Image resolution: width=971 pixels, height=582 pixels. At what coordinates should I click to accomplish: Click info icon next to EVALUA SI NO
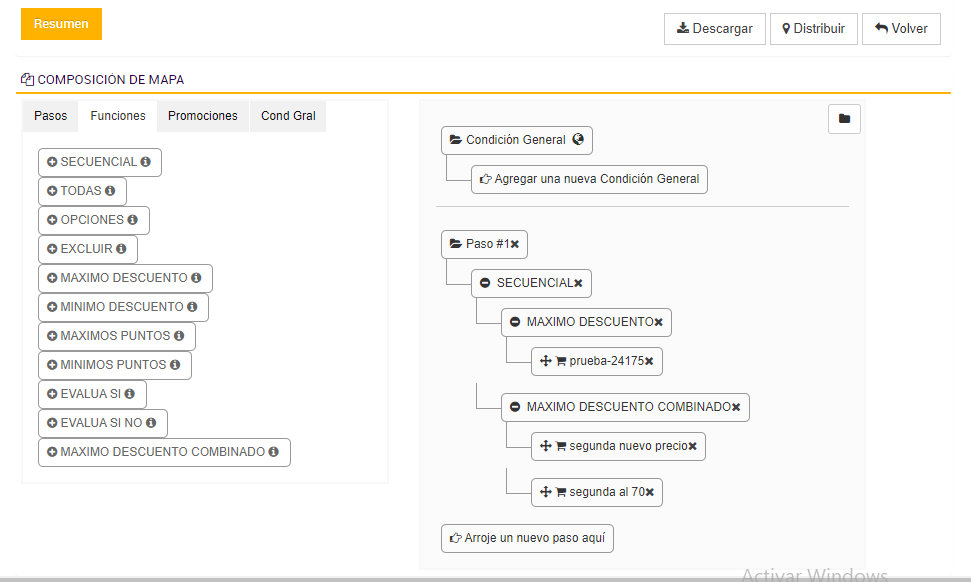pyautogui.click(x=152, y=423)
